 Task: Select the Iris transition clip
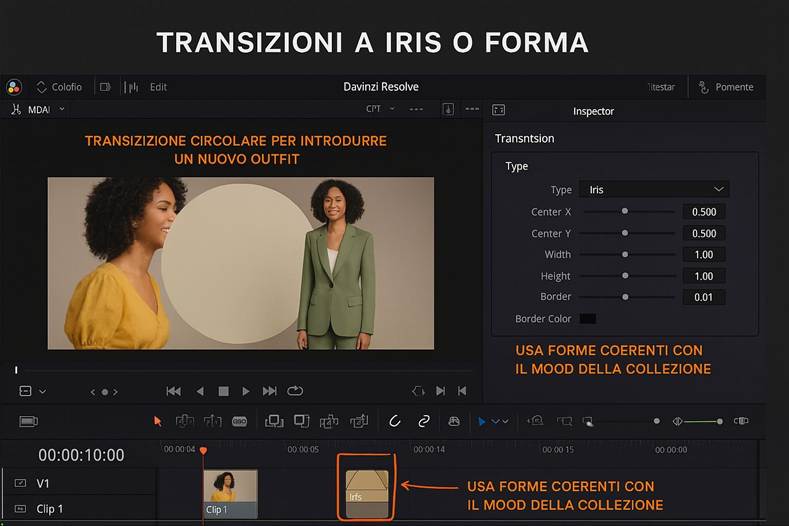[x=367, y=494]
